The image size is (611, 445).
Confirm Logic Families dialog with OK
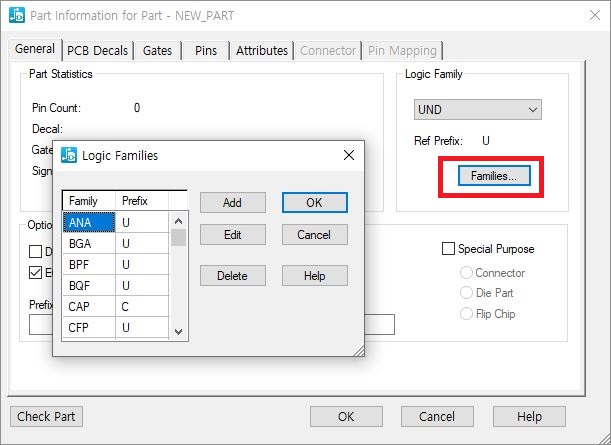(314, 202)
